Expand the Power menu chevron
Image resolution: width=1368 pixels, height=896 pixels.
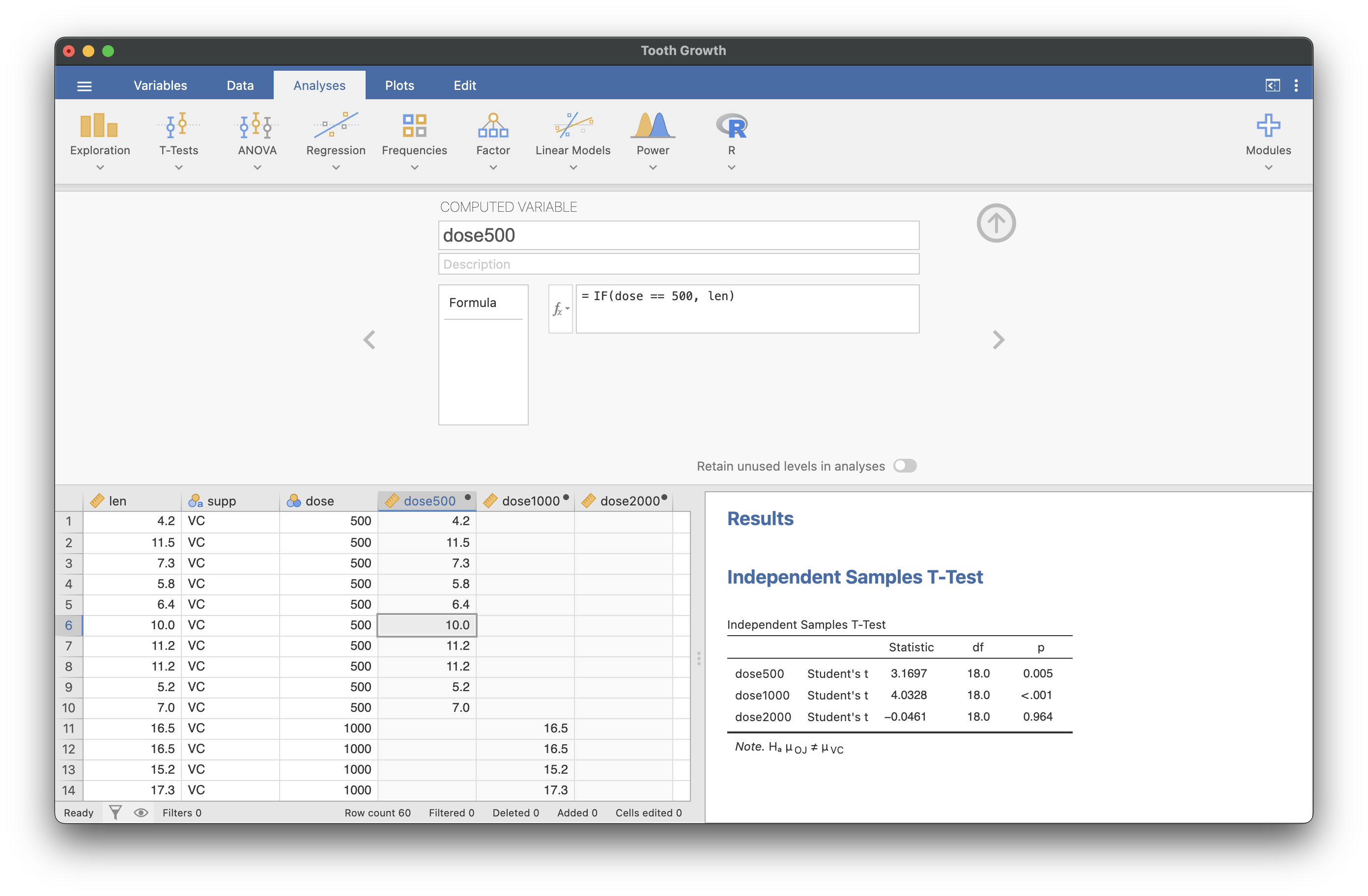[653, 168]
